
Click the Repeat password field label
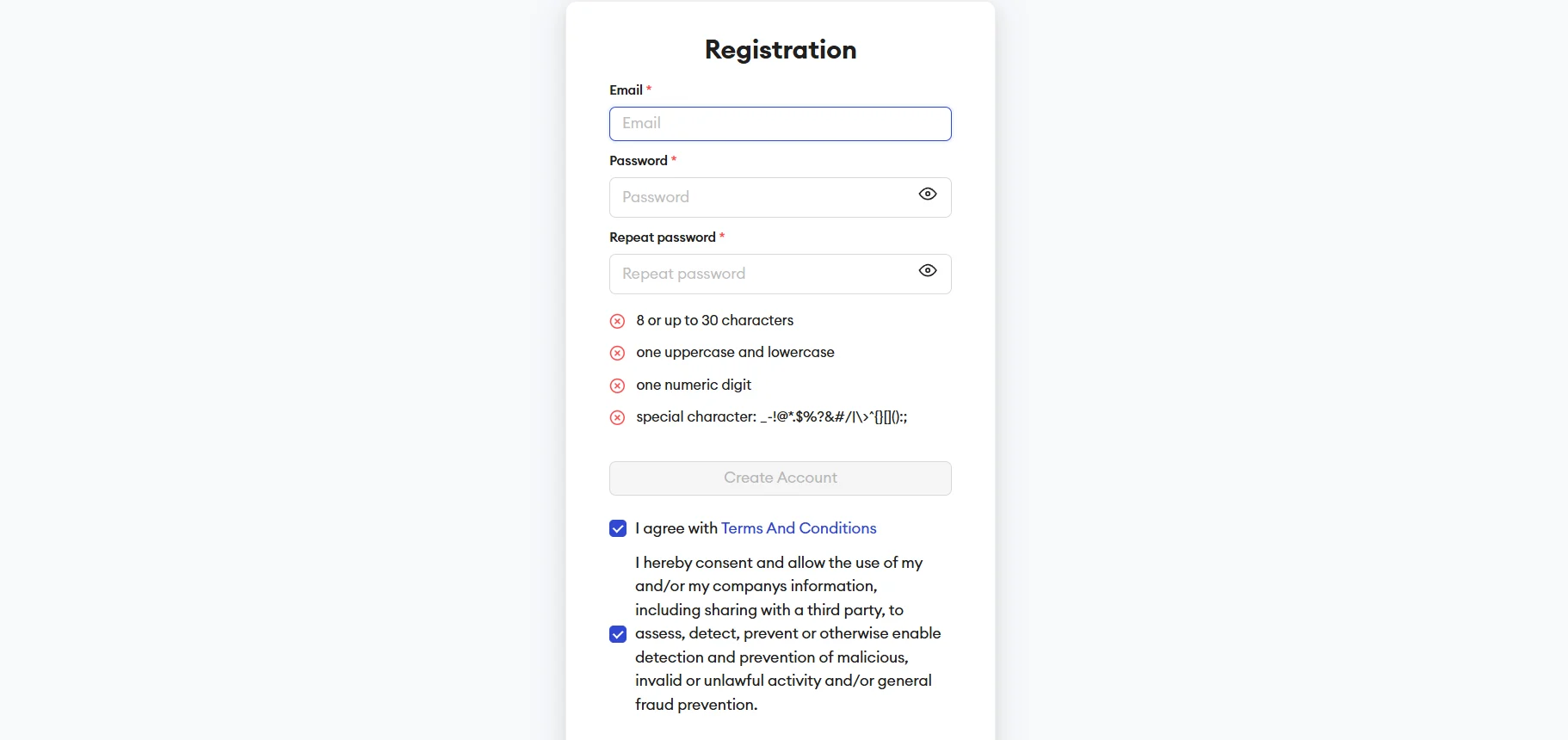(x=663, y=237)
